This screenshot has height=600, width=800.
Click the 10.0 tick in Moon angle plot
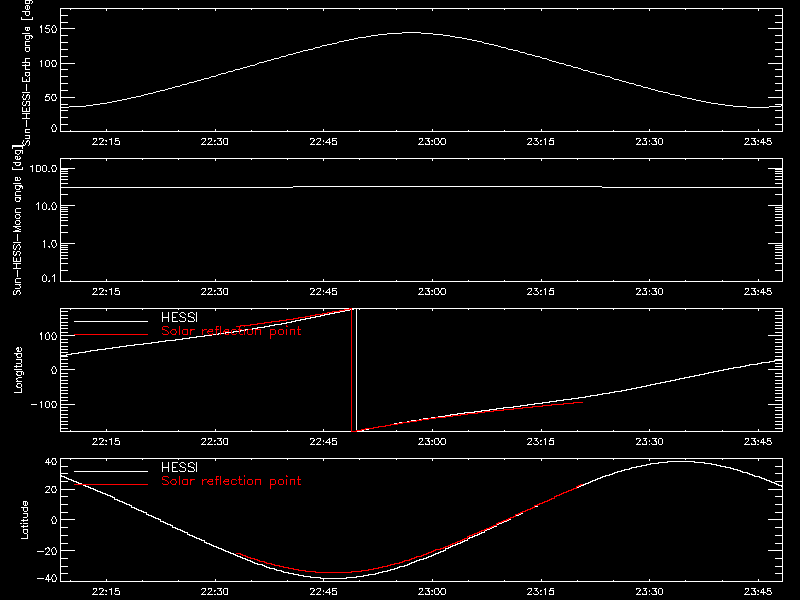coord(46,207)
